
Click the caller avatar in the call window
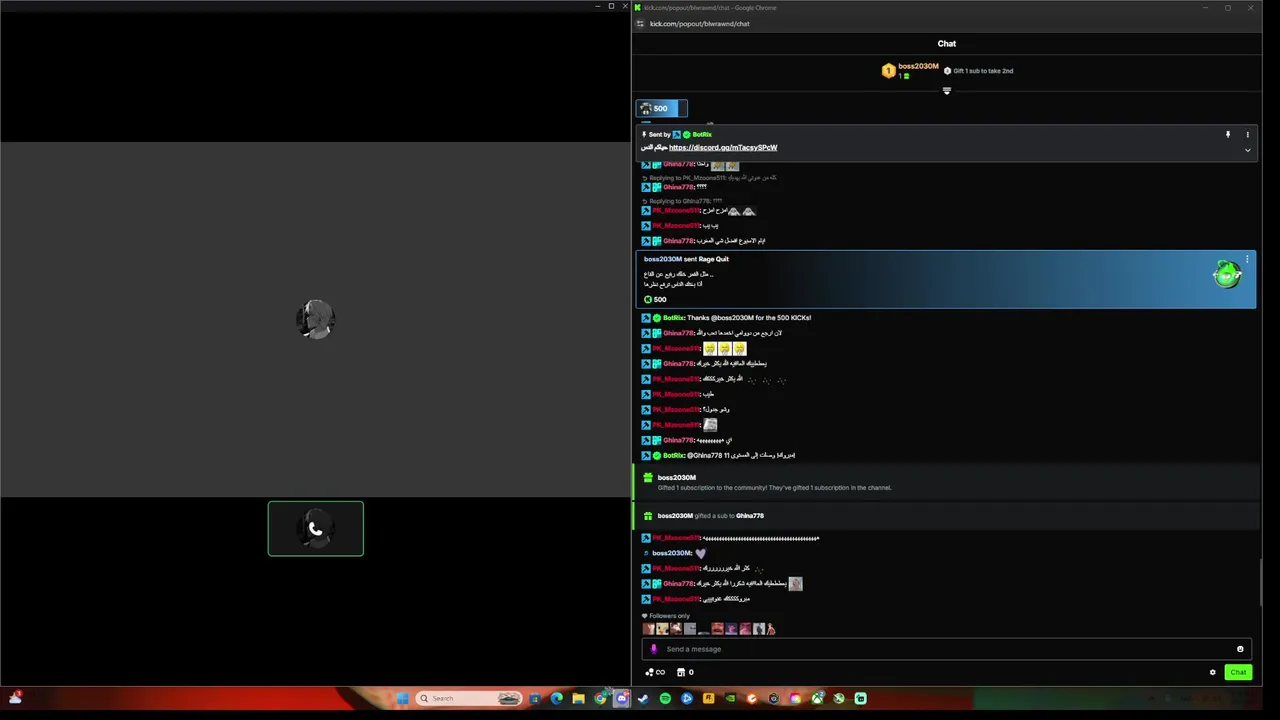(315, 320)
